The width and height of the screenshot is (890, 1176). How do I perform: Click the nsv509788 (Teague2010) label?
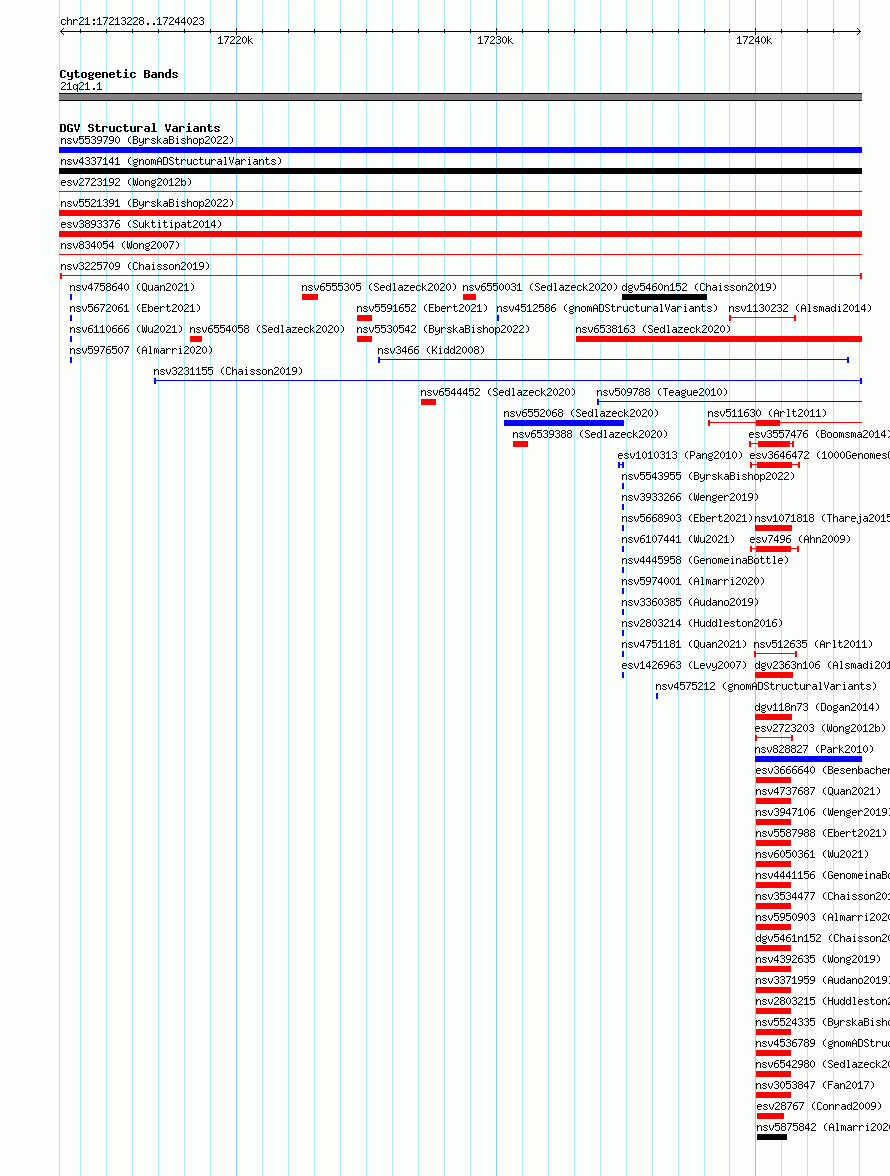662,392
